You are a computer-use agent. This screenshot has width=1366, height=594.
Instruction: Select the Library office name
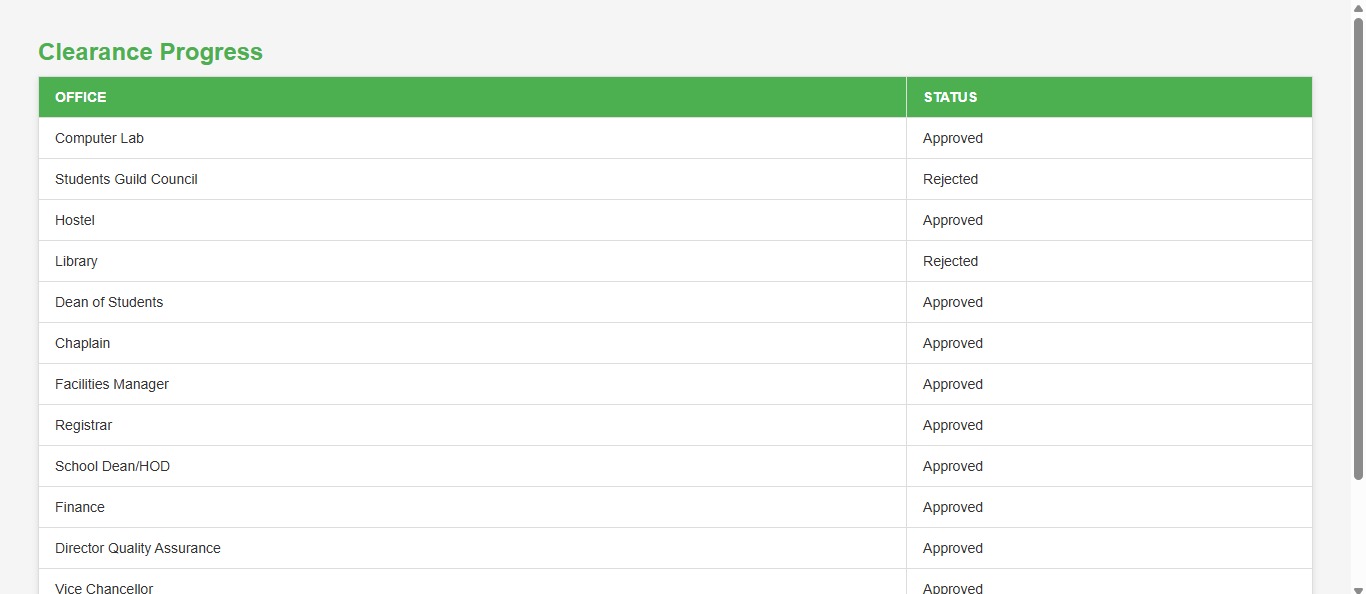click(x=76, y=261)
